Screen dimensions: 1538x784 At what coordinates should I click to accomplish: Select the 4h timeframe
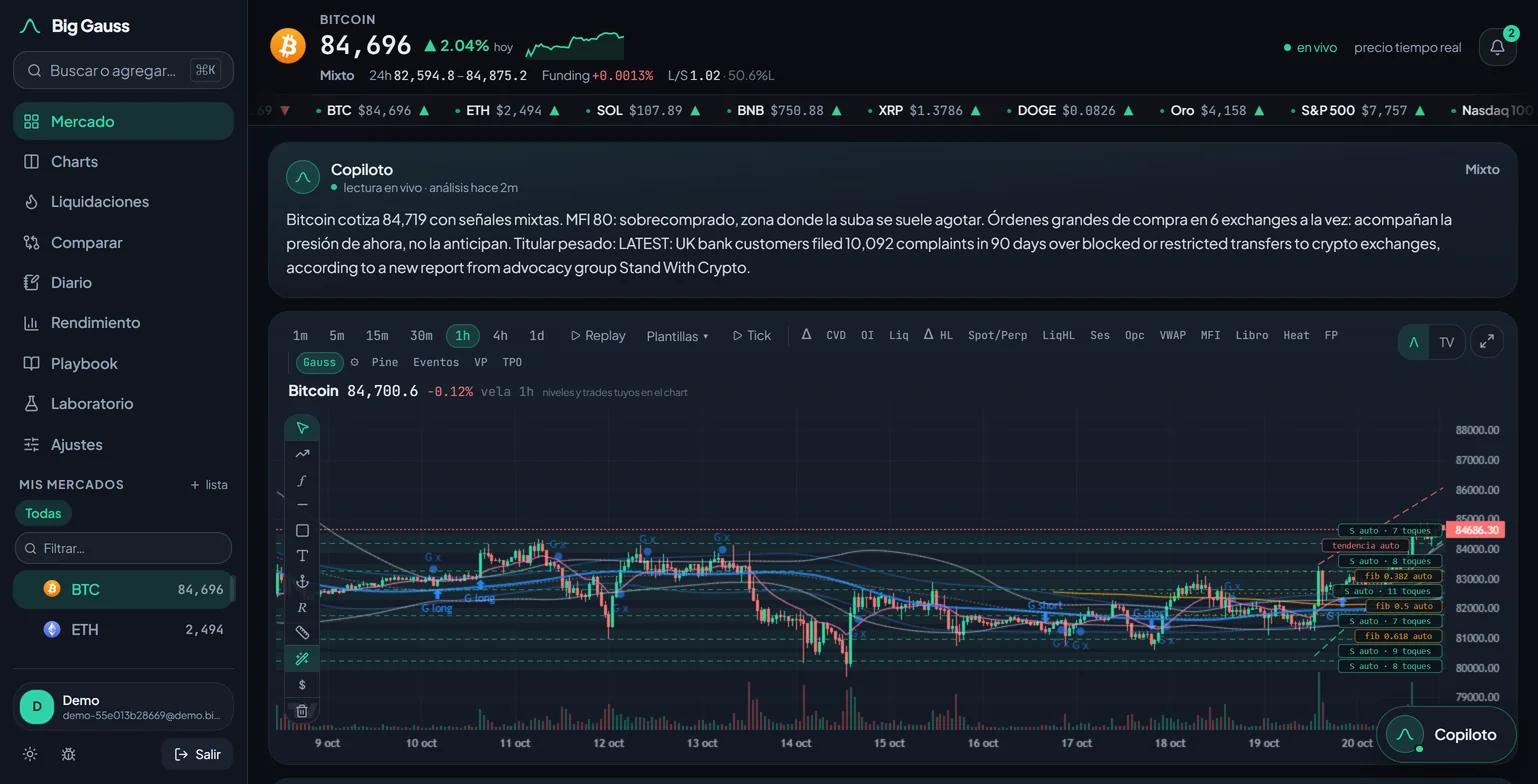pos(500,335)
